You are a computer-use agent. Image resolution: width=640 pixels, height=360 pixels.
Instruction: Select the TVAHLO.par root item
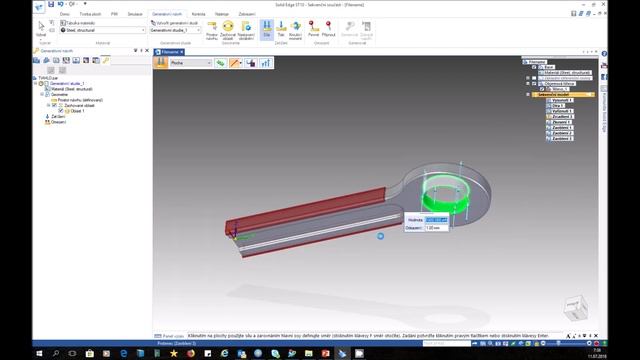tap(48, 78)
